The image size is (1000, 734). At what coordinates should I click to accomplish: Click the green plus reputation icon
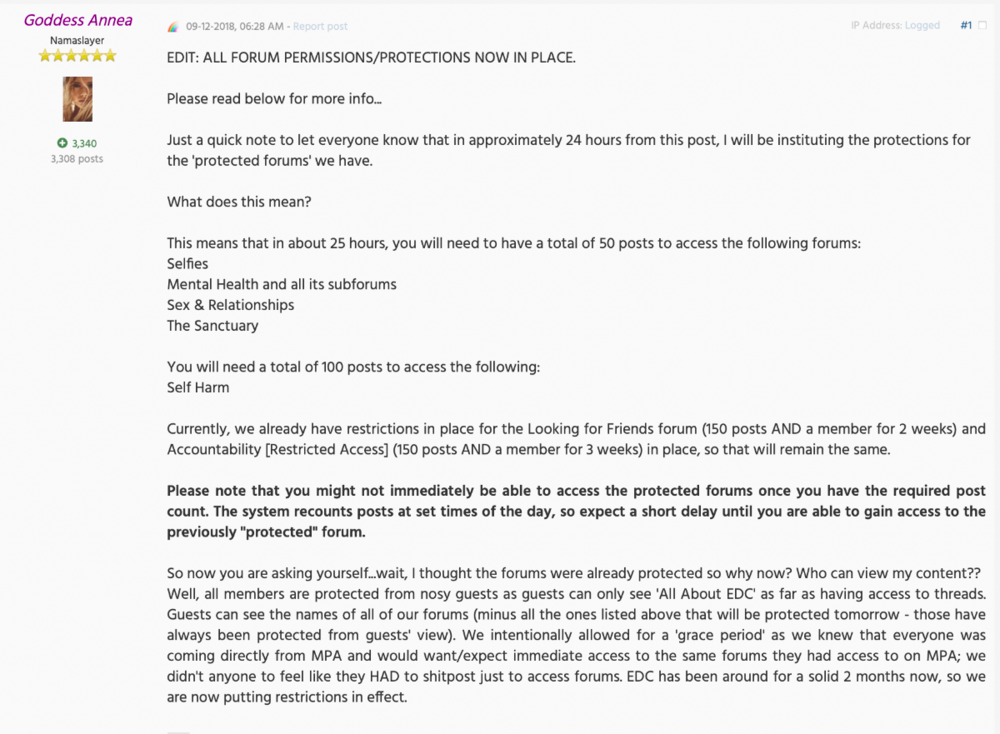62,143
